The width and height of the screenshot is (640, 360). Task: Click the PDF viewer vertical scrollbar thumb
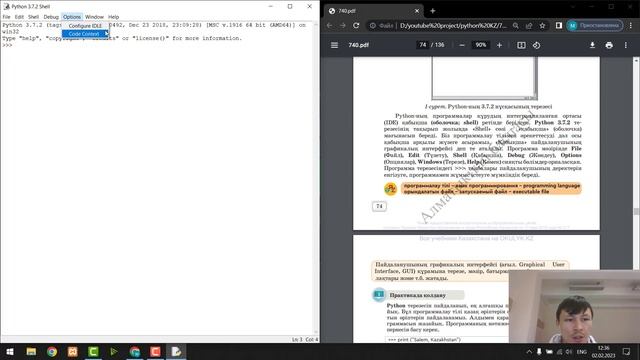[636, 211]
